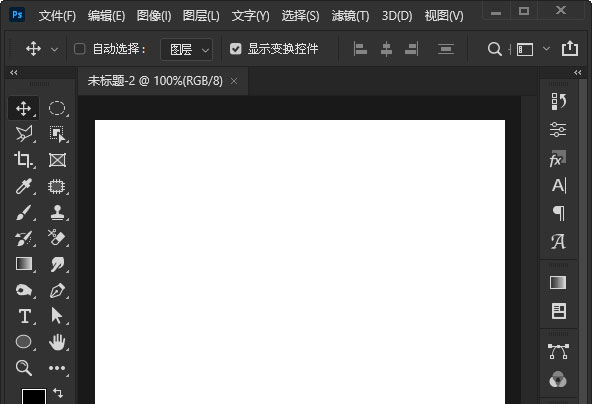Select the Clone Stamp tool

pos(57,213)
